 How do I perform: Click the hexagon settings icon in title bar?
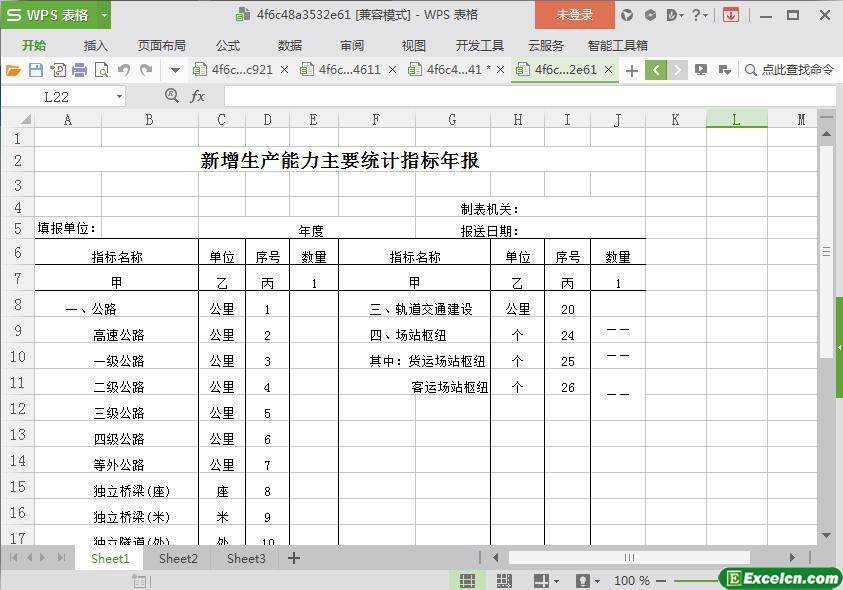tap(650, 15)
